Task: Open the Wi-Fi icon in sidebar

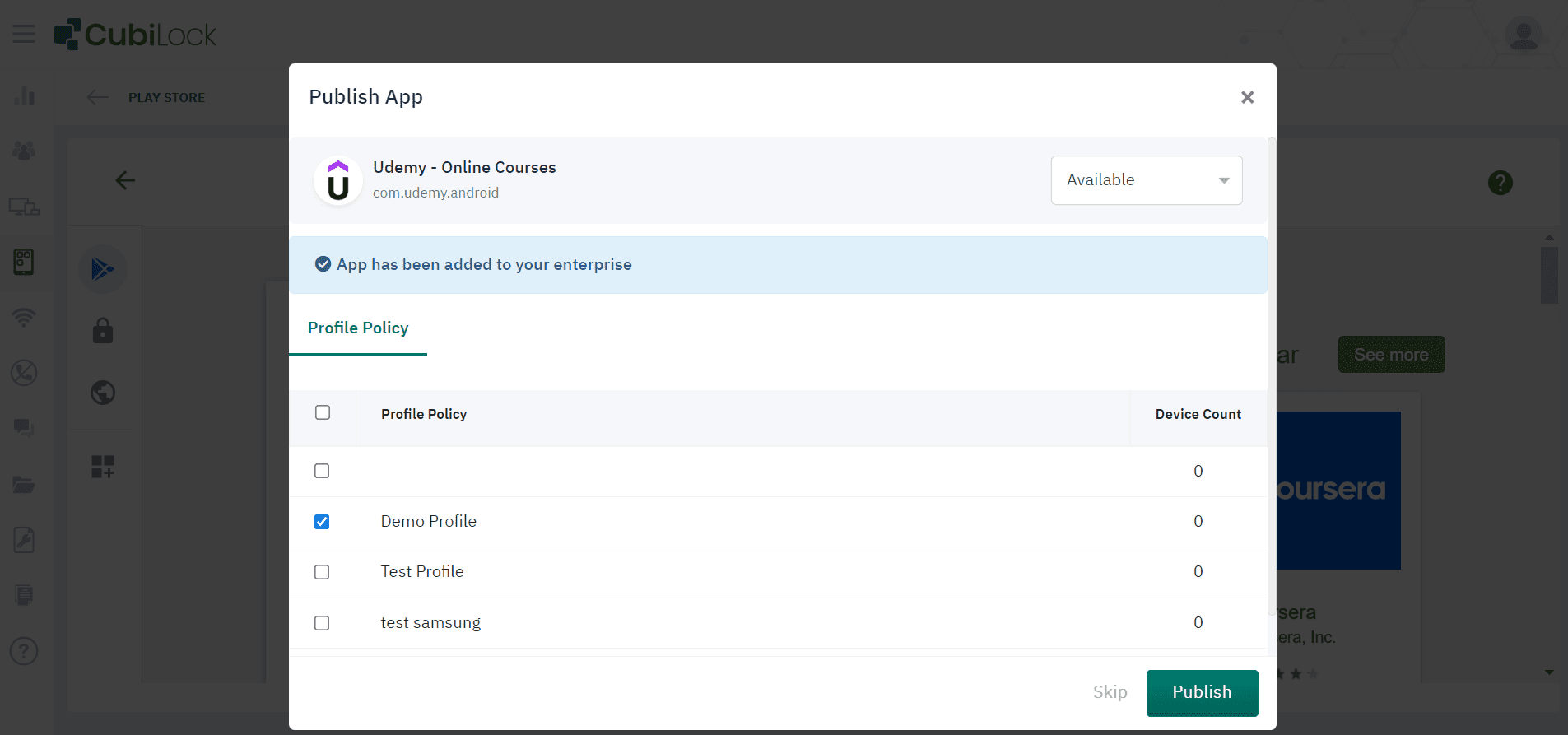Action: tap(24, 317)
